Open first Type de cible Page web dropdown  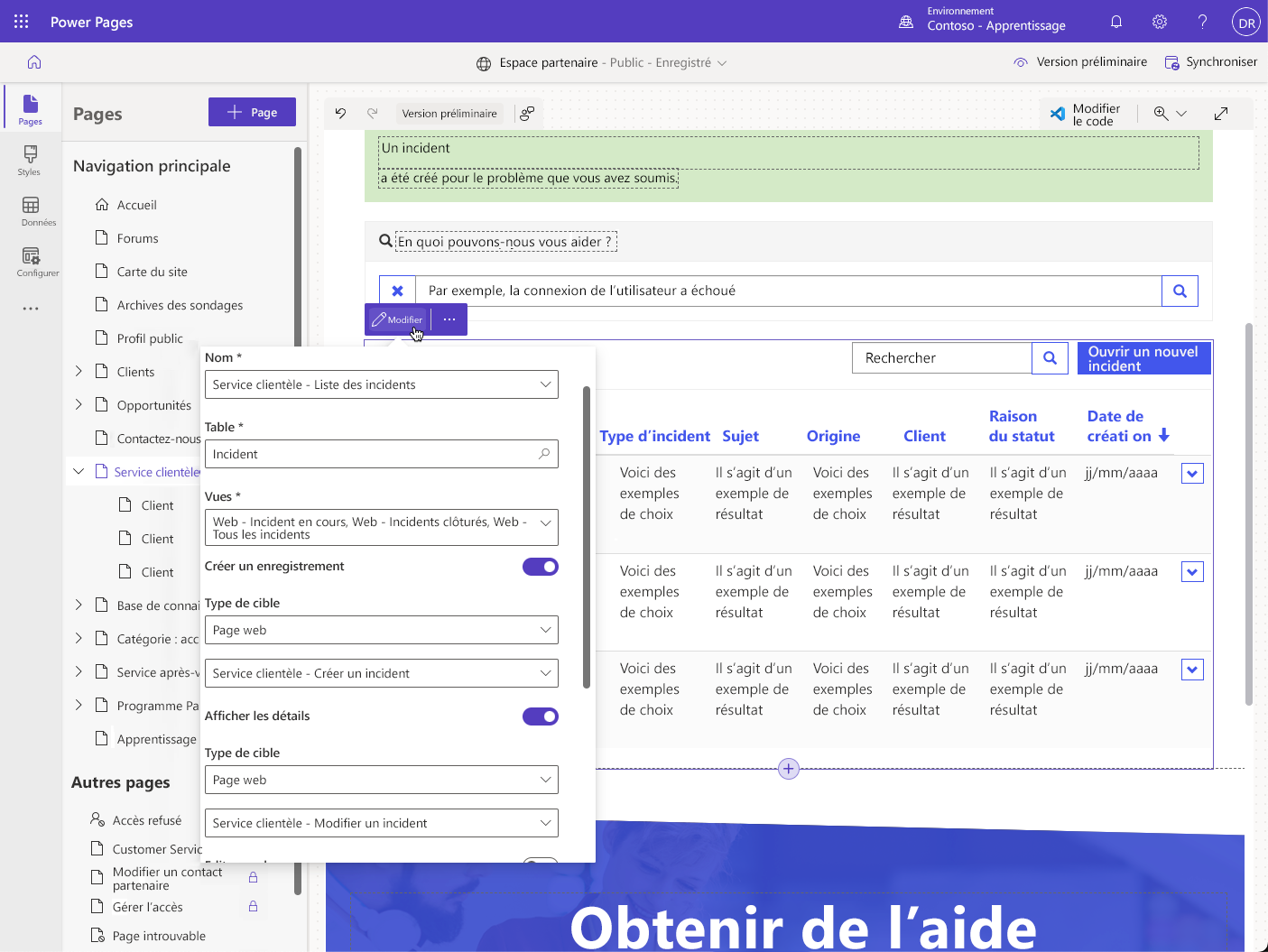382,630
